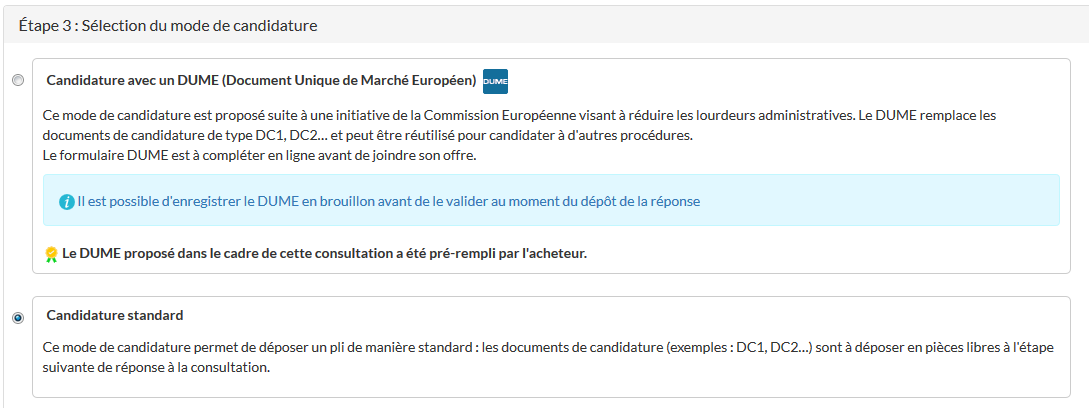Click the DUME description paragraph mentioning Commission Européenne
Image resolution: width=1089 pixels, height=408 pixels.
coord(520,125)
